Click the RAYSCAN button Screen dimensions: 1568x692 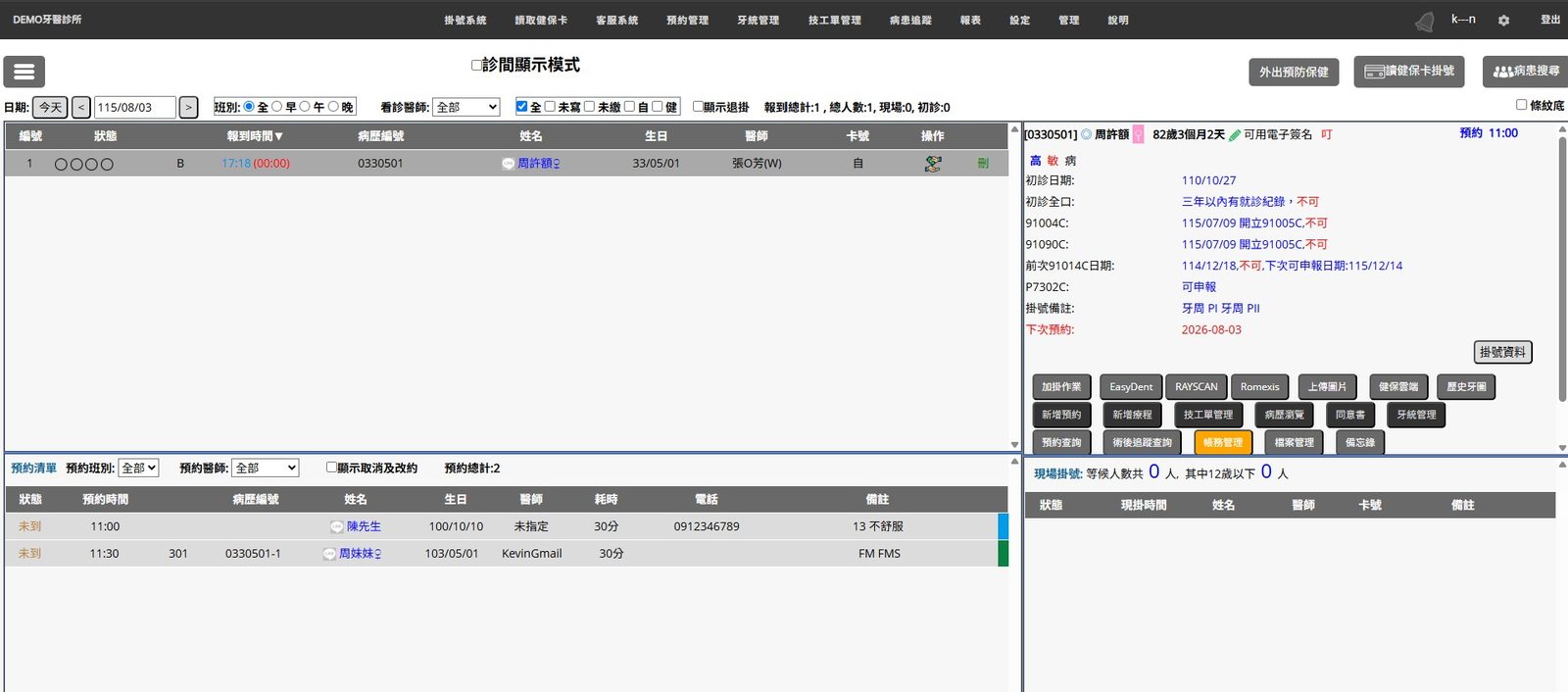click(x=1196, y=387)
